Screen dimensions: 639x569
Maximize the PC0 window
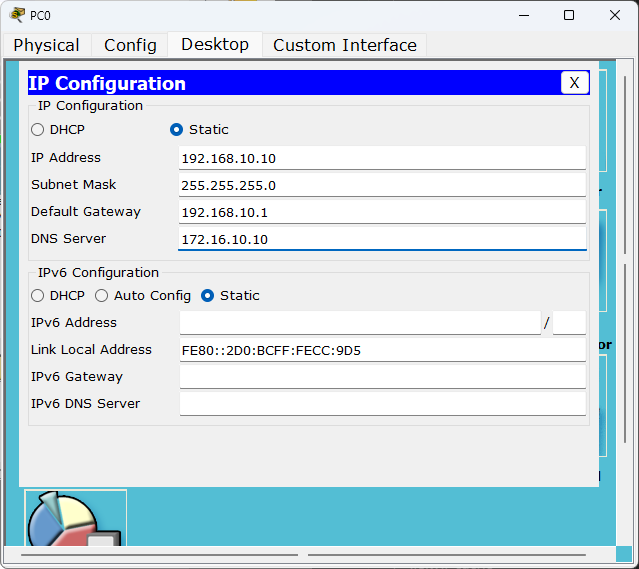point(569,15)
